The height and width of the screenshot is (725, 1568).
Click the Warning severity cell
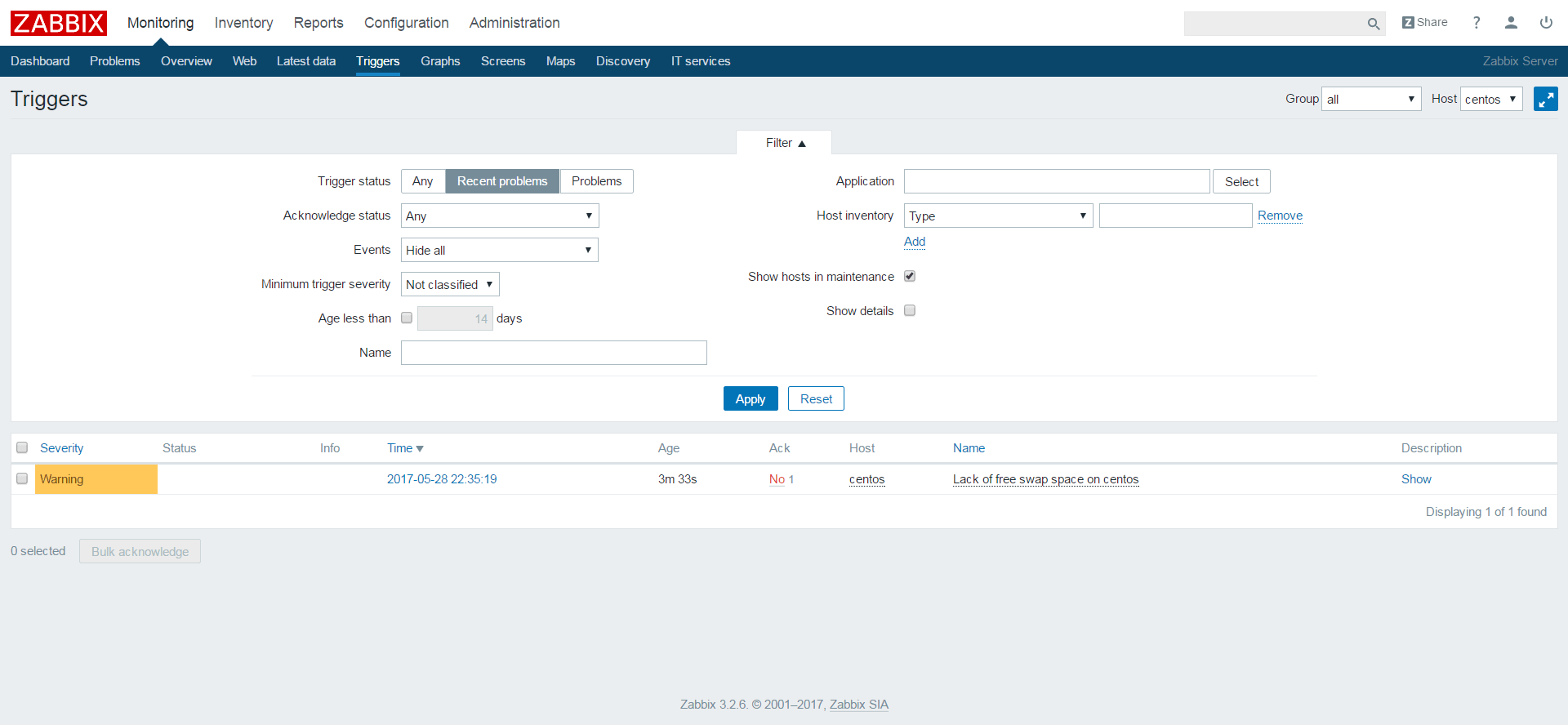point(96,479)
